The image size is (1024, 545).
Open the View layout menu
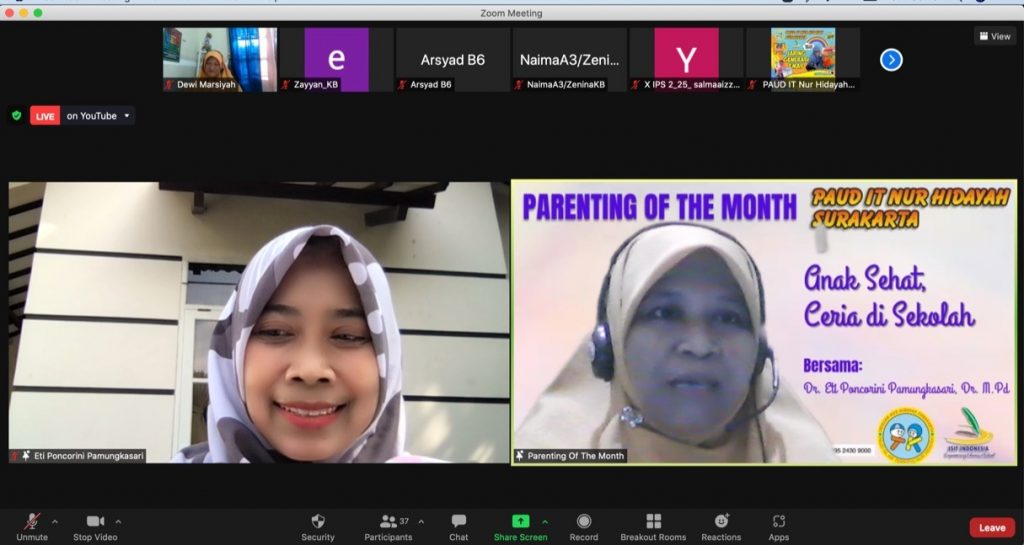[995, 37]
